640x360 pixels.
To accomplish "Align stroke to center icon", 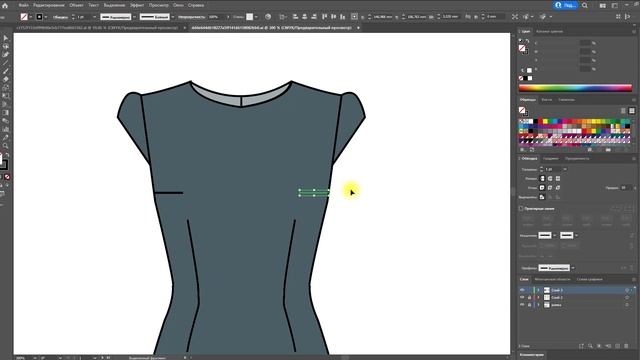I will point(542,197).
